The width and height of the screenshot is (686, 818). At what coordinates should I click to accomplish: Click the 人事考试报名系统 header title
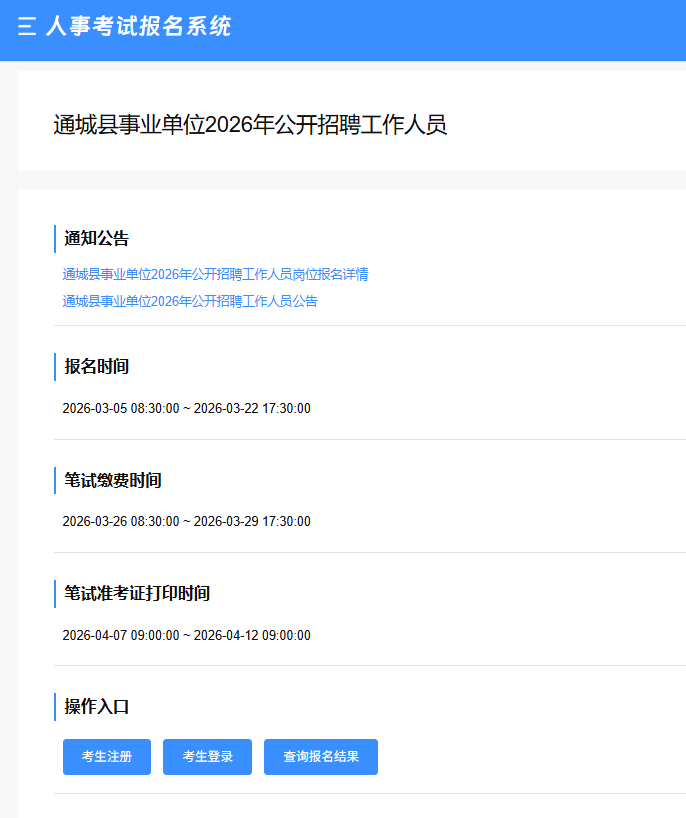coord(138,27)
